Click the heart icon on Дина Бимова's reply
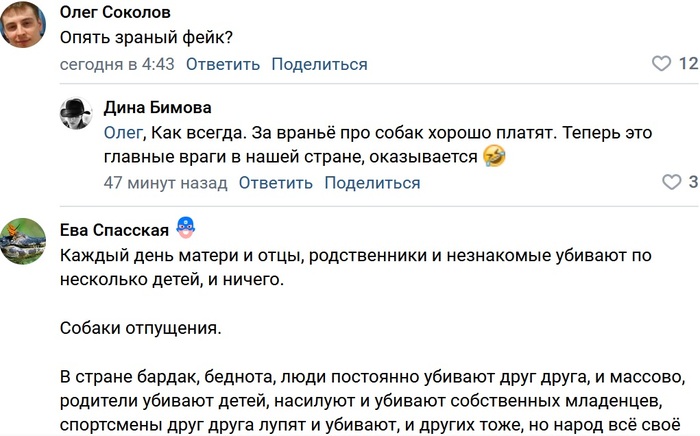 (672, 183)
